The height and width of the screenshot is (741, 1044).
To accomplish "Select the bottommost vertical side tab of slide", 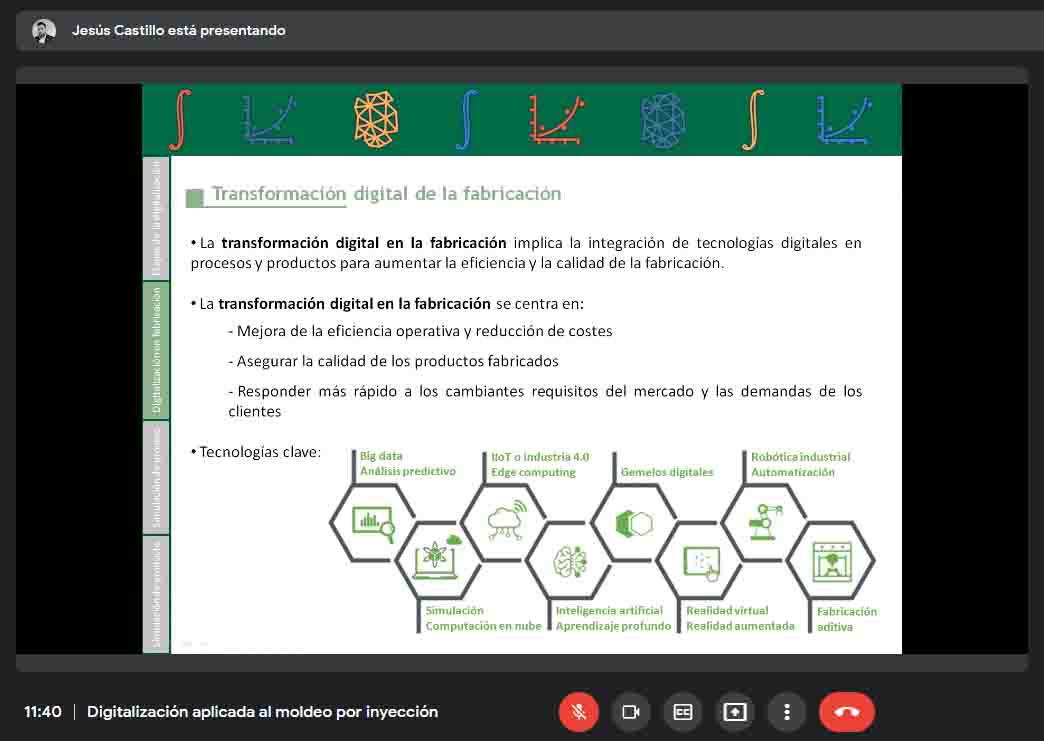I will (156, 595).
